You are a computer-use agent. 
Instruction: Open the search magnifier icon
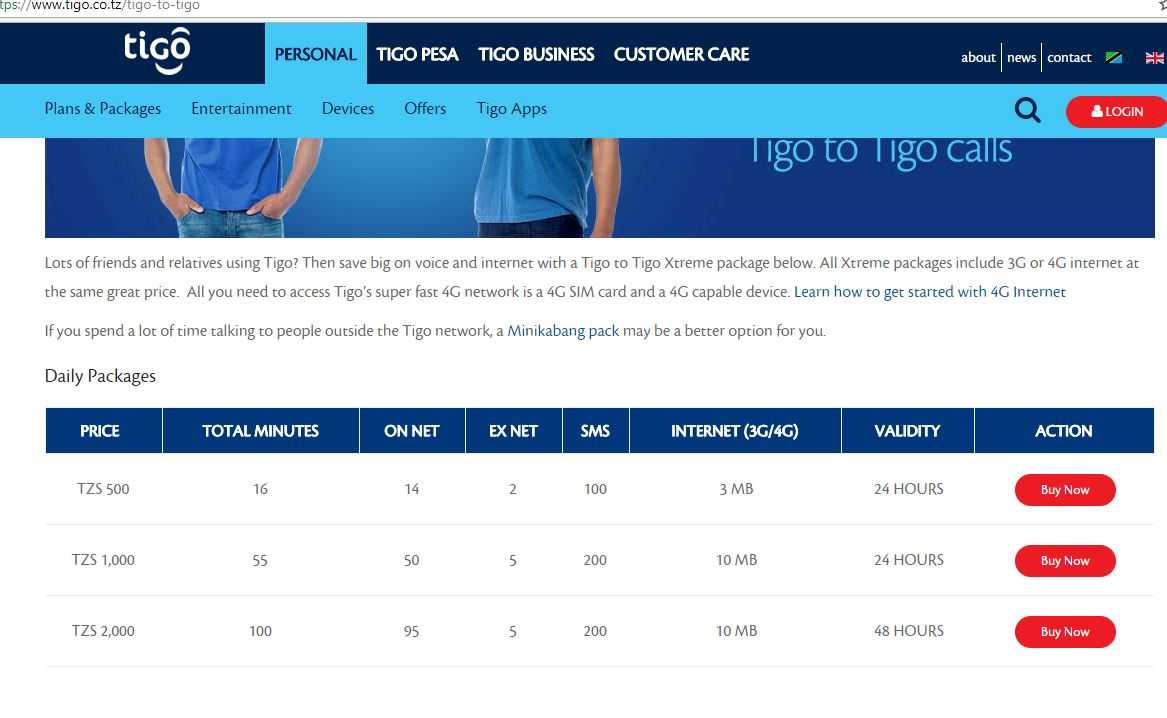click(1027, 110)
